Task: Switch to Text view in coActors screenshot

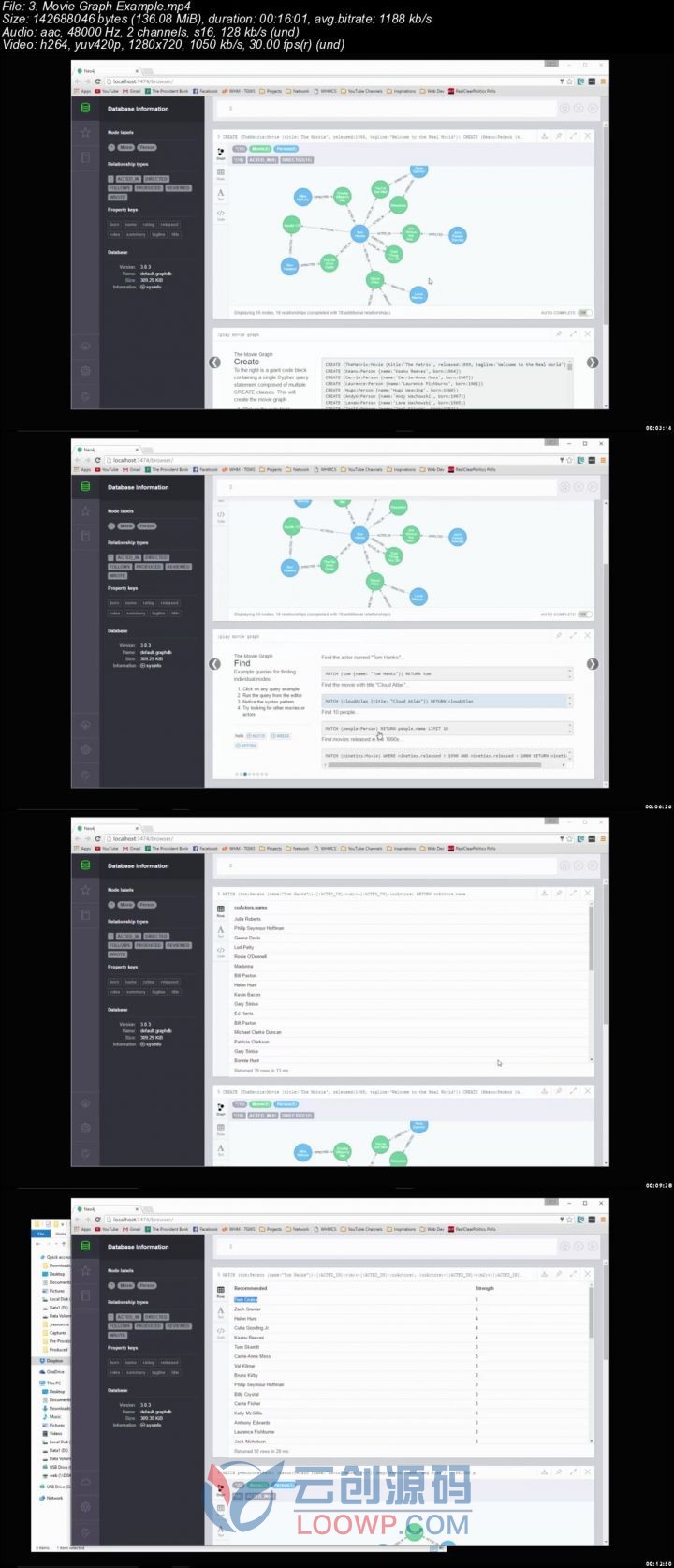Action: 221,931
